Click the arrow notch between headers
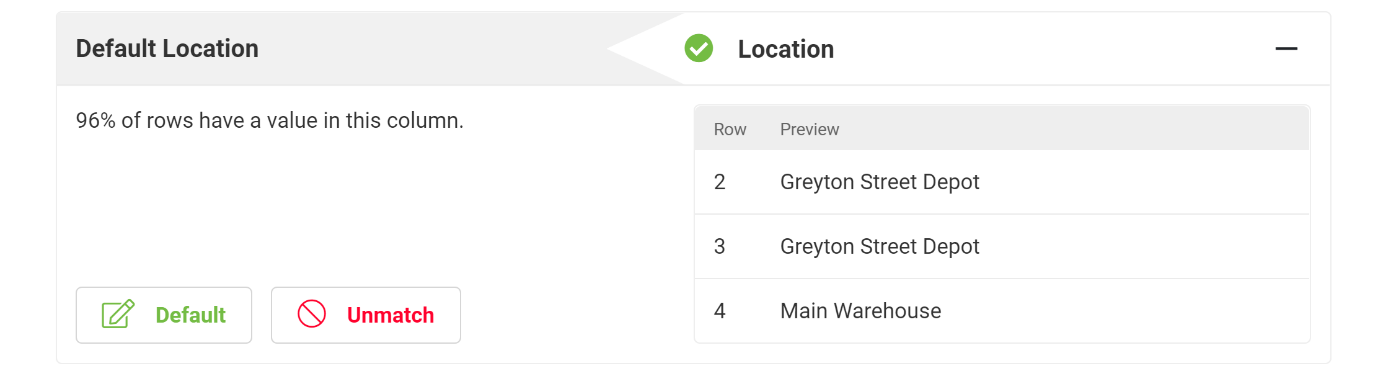 tap(645, 48)
